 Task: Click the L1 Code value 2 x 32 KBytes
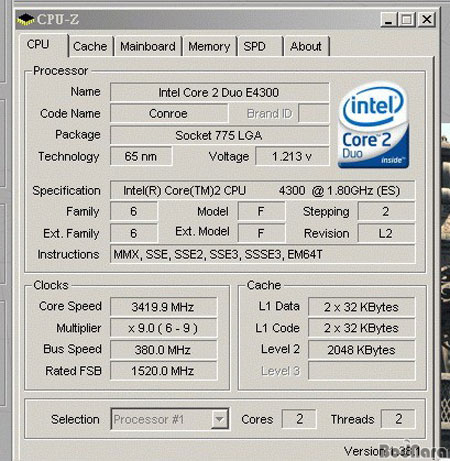click(x=361, y=328)
